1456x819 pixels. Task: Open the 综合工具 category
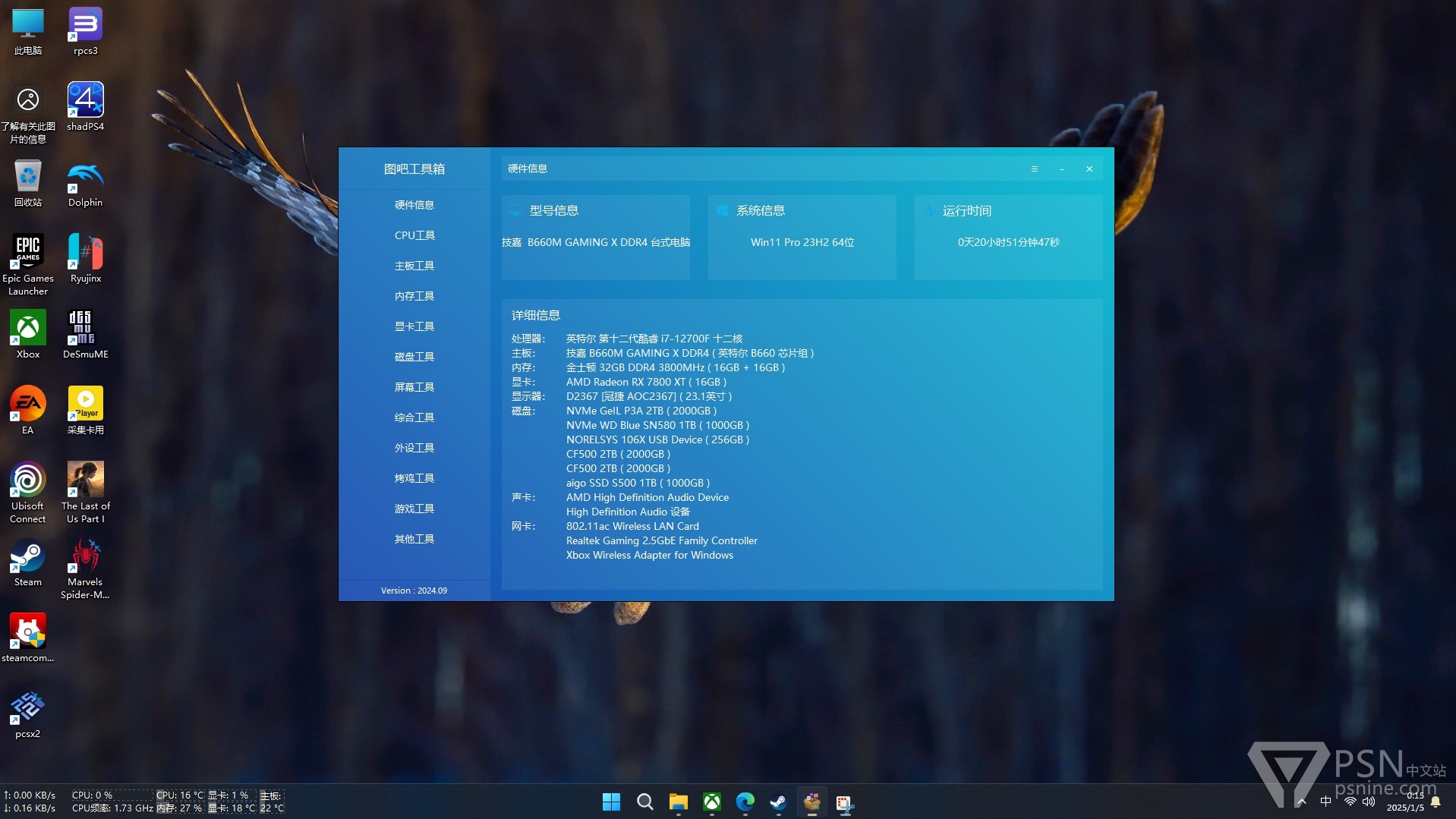[414, 417]
